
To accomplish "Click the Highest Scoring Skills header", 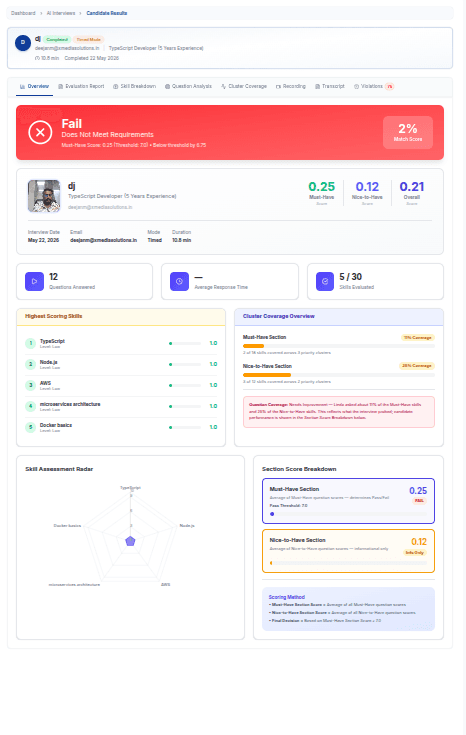I will (x=121, y=316).
